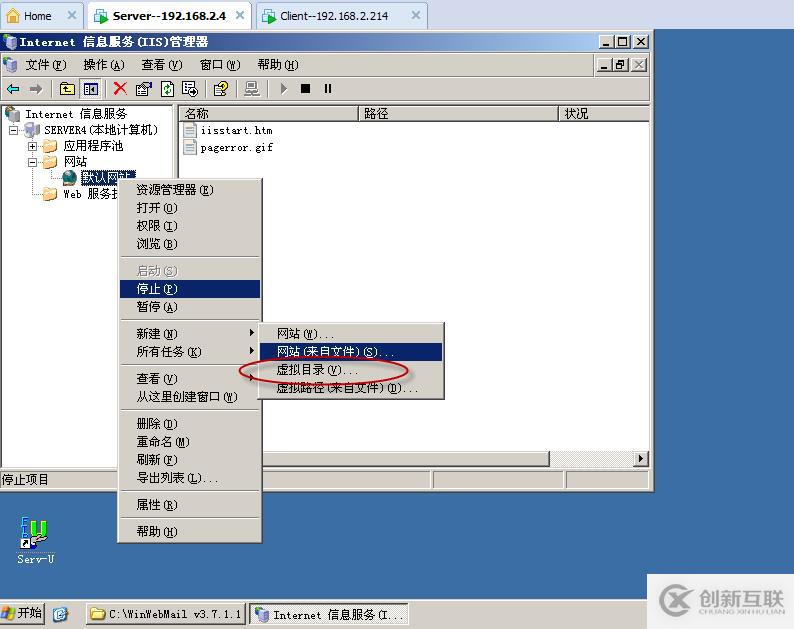Select 网站(W)... in the 新建 submenu

click(x=351, y=334)
